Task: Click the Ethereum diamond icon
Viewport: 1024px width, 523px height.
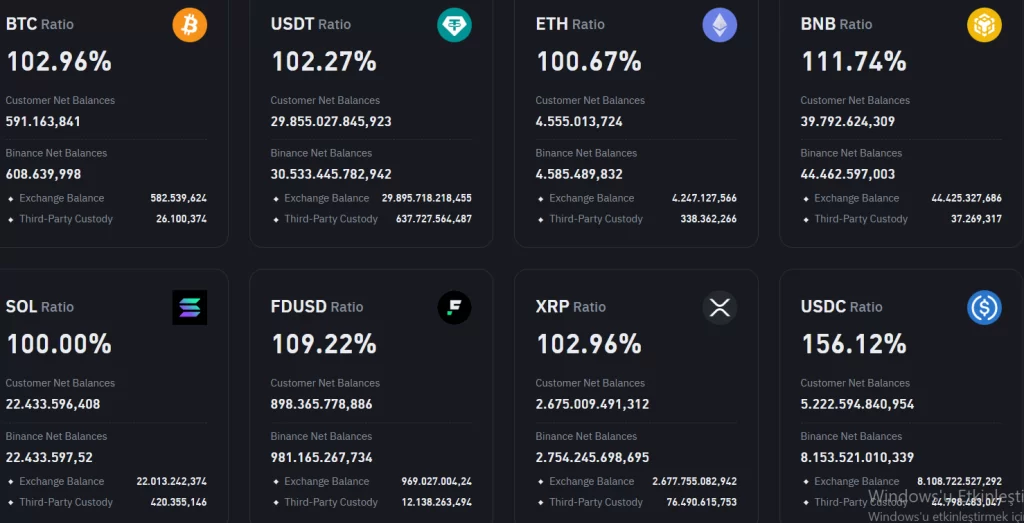Action: click(720, 25)
